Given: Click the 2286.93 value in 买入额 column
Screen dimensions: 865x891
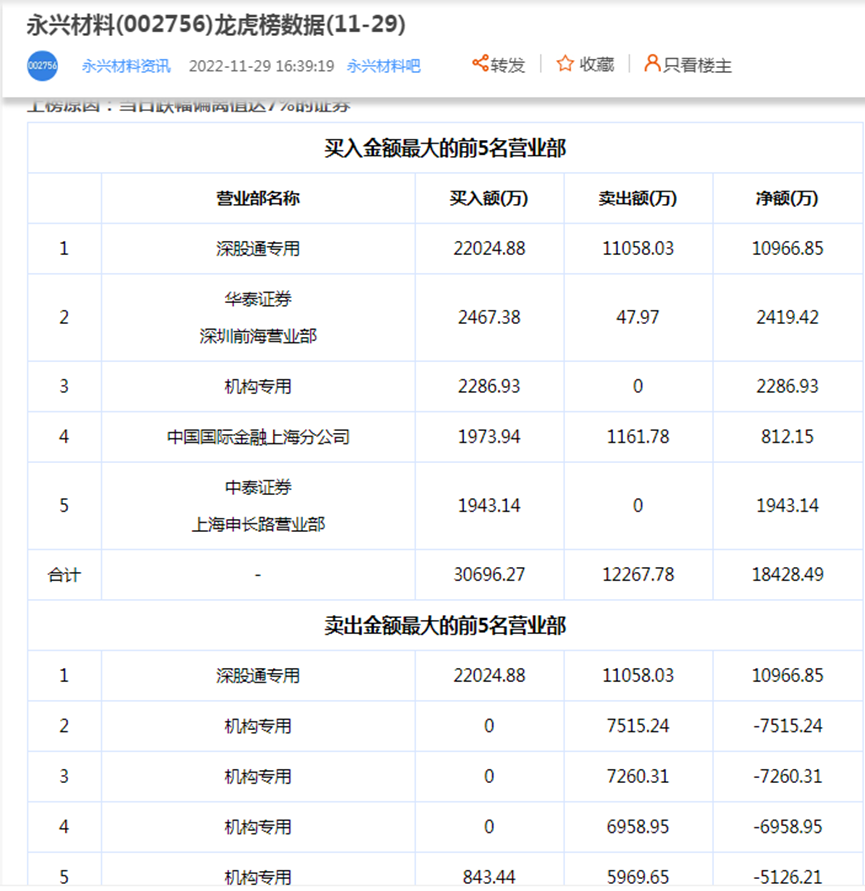Looking at the screenshot, I should [x=489, y=386].
